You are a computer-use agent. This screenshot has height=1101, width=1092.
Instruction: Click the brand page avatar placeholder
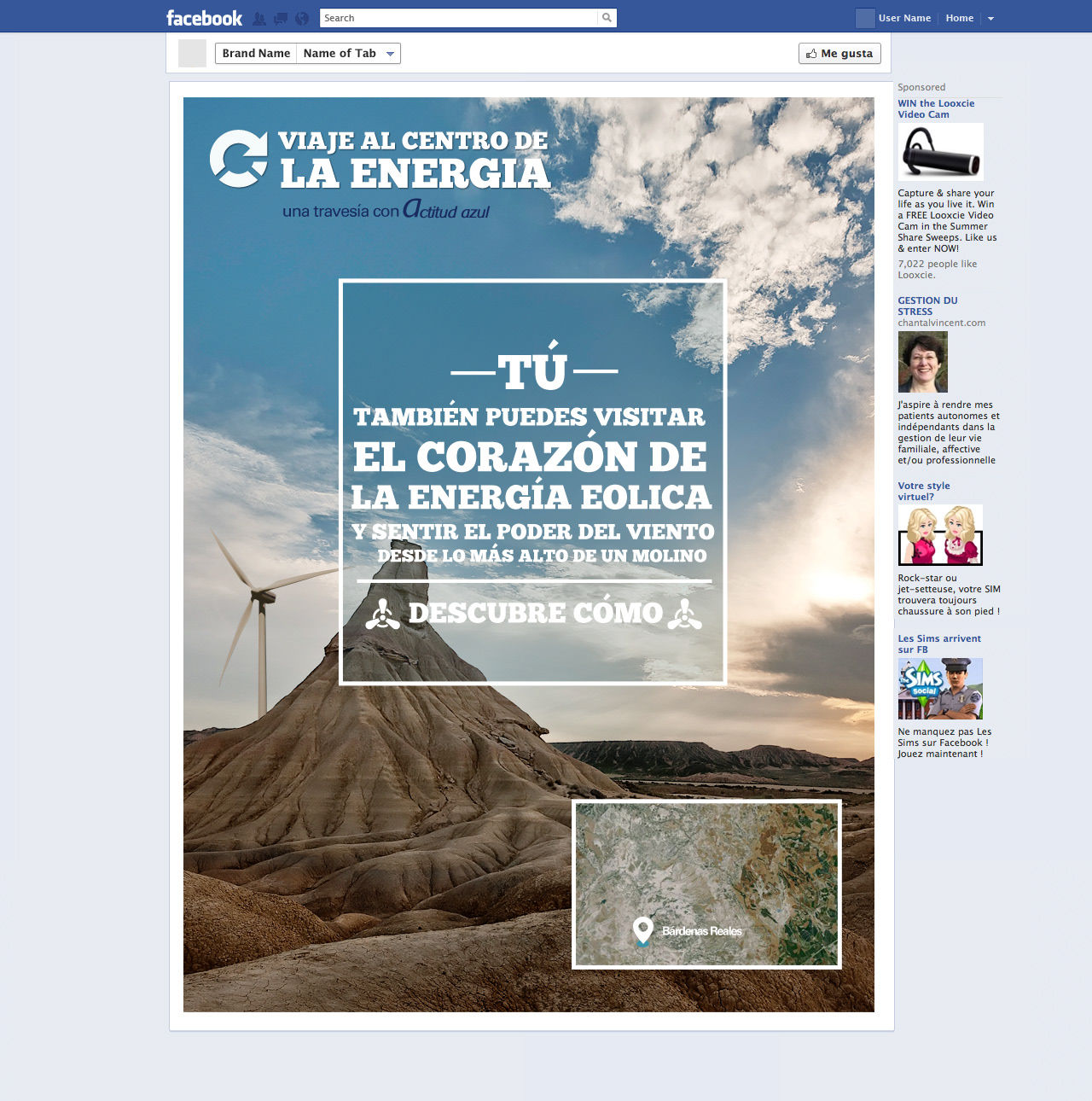click(x=192, y=53)
